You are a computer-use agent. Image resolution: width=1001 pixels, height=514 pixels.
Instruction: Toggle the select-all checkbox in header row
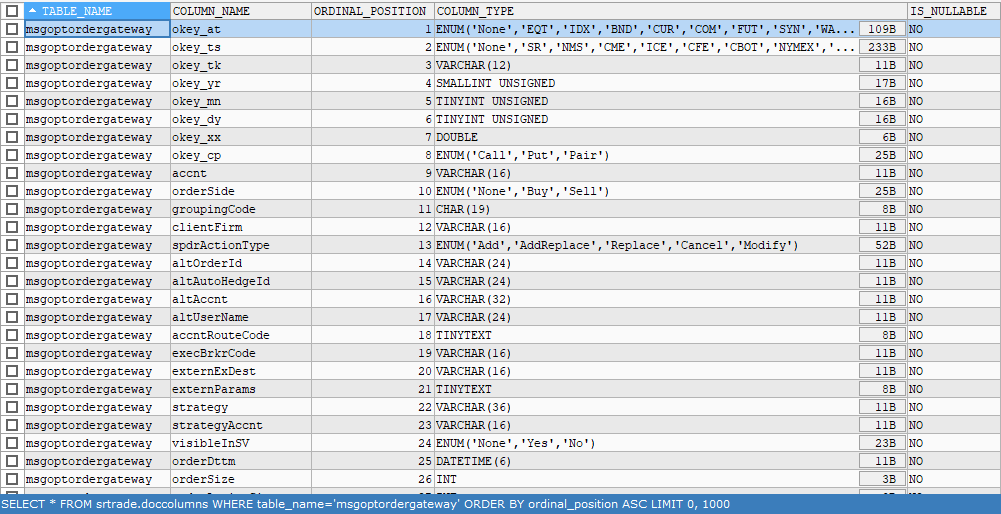[12, 11]
